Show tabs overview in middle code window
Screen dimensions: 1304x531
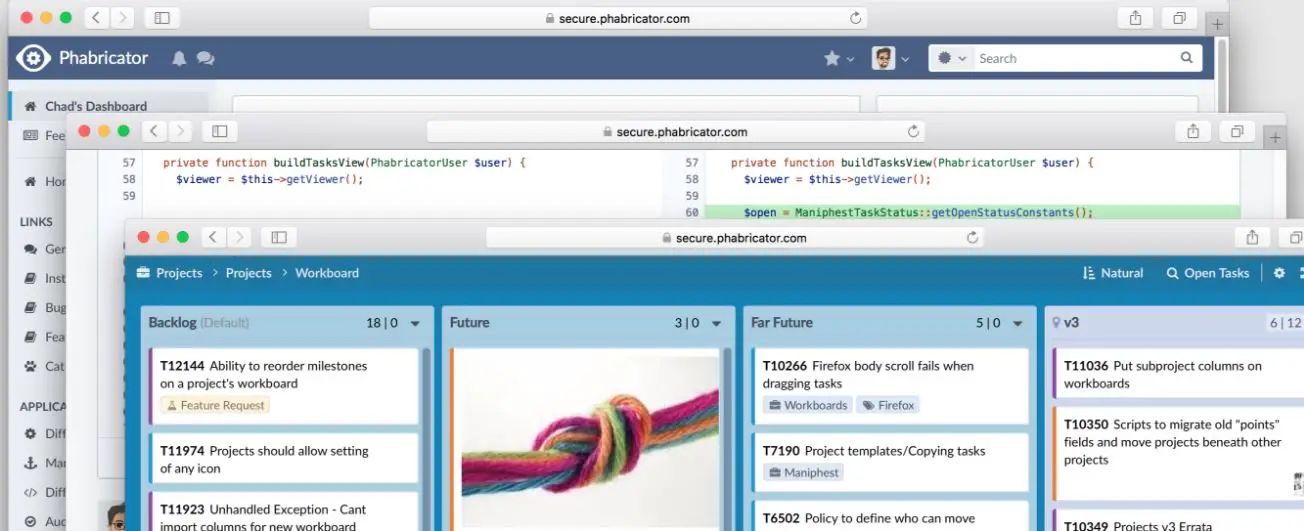coord(1237,131)
